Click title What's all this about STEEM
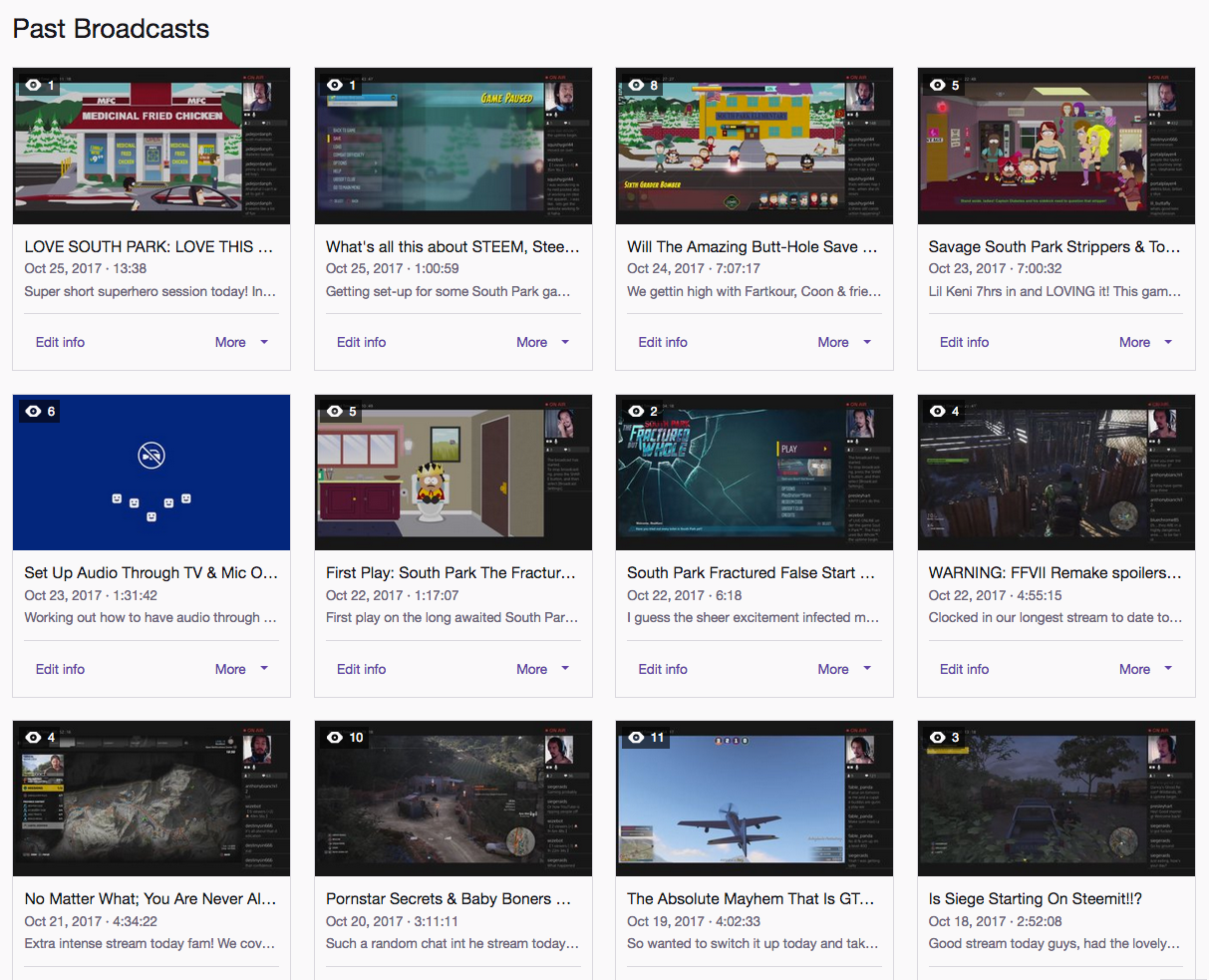This screenshot has height=980, width=1209. (453, 246)
